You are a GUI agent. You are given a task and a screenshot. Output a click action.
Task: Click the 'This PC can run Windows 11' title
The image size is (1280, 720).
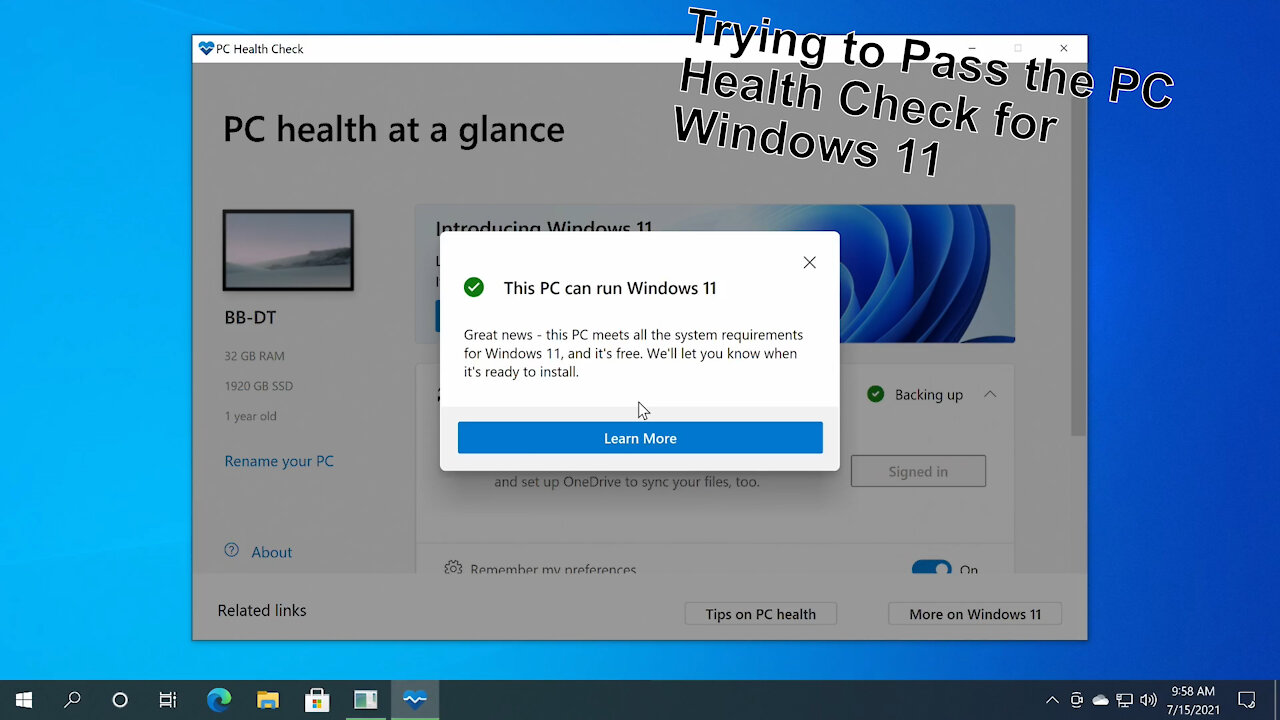[x=610, y=288]
